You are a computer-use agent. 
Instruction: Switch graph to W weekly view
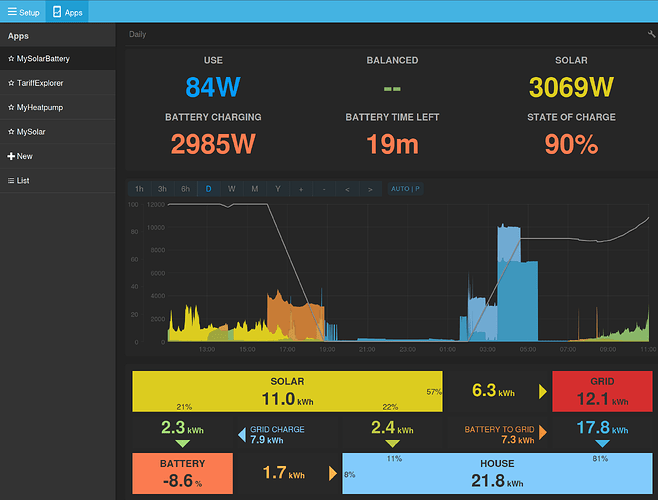point(232,189)
